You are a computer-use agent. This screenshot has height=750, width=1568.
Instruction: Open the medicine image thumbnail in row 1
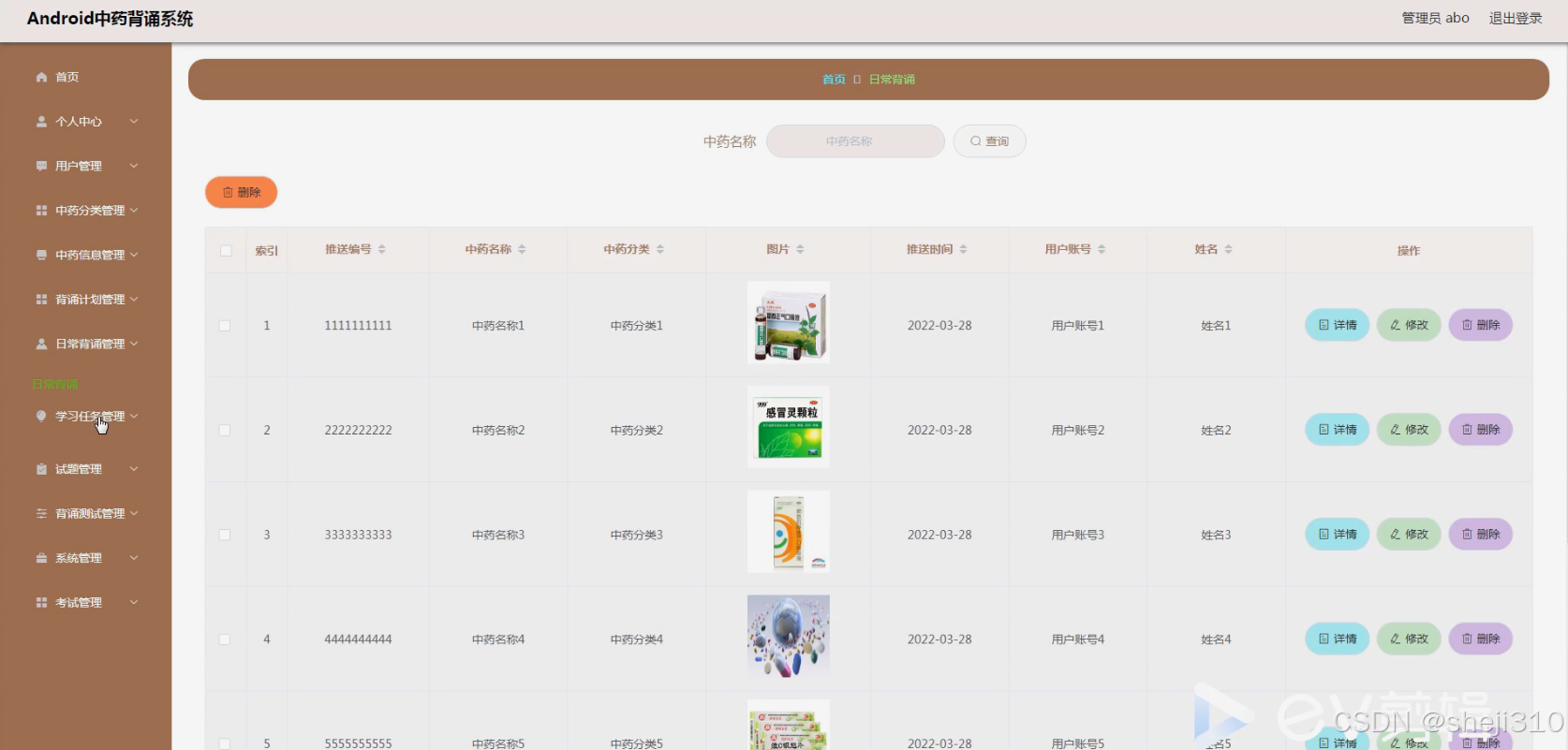pyautogui.click(x=789, y=323)
